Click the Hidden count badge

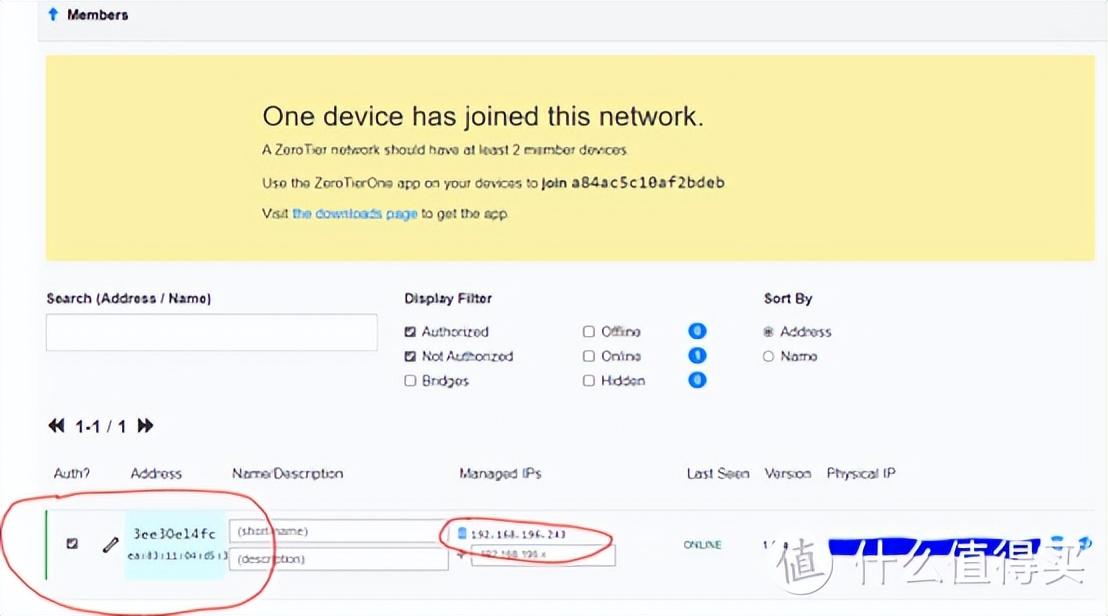click(697, 380)
